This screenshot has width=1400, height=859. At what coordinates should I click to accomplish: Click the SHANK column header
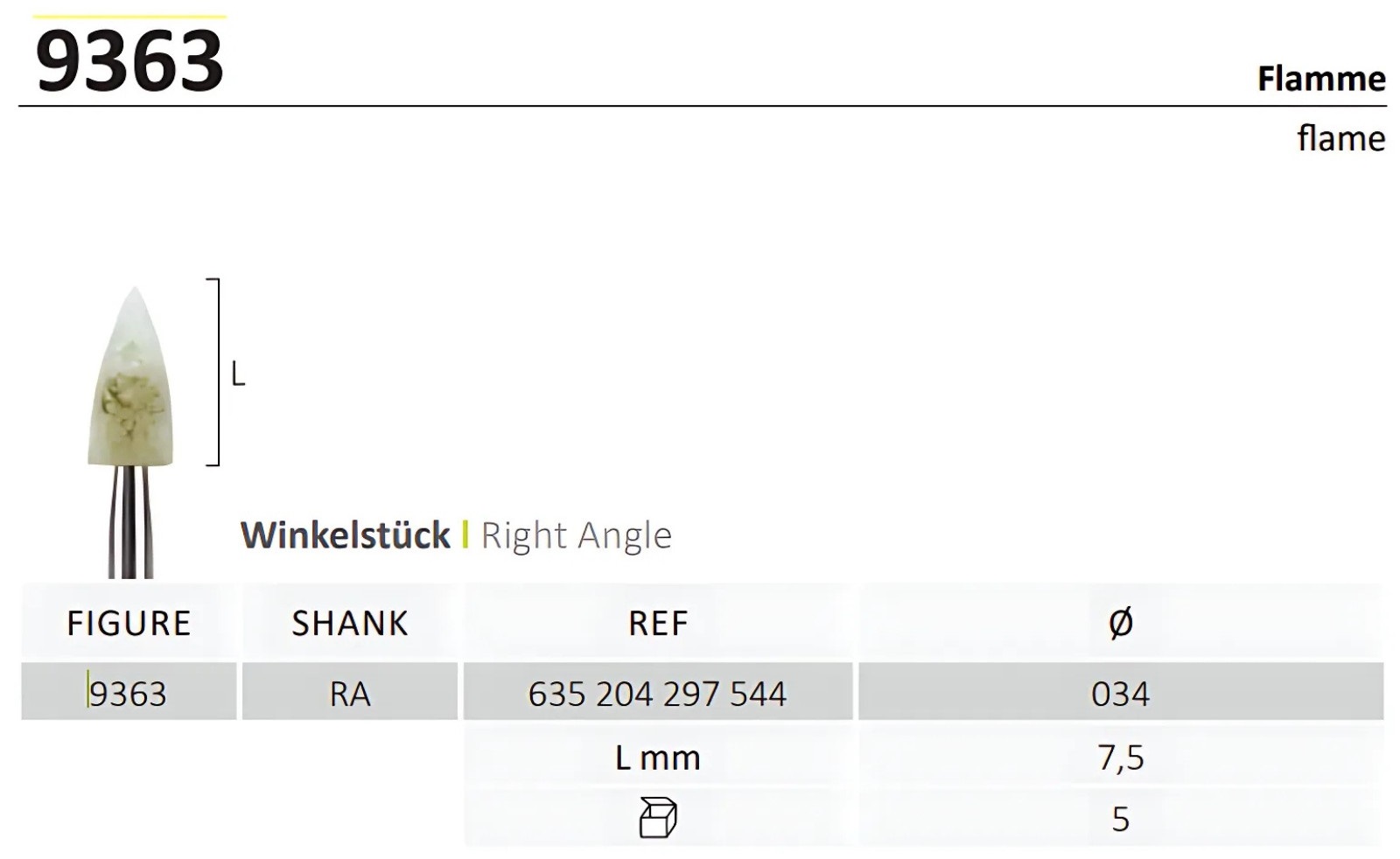(349, 624)
